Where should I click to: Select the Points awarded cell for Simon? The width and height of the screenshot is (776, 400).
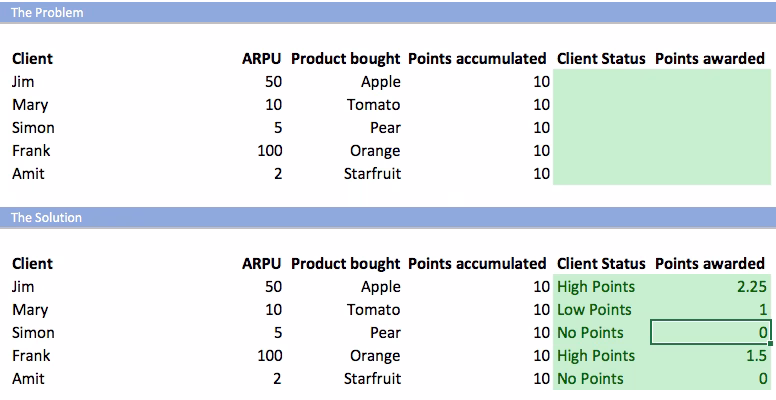pos(711,333)
